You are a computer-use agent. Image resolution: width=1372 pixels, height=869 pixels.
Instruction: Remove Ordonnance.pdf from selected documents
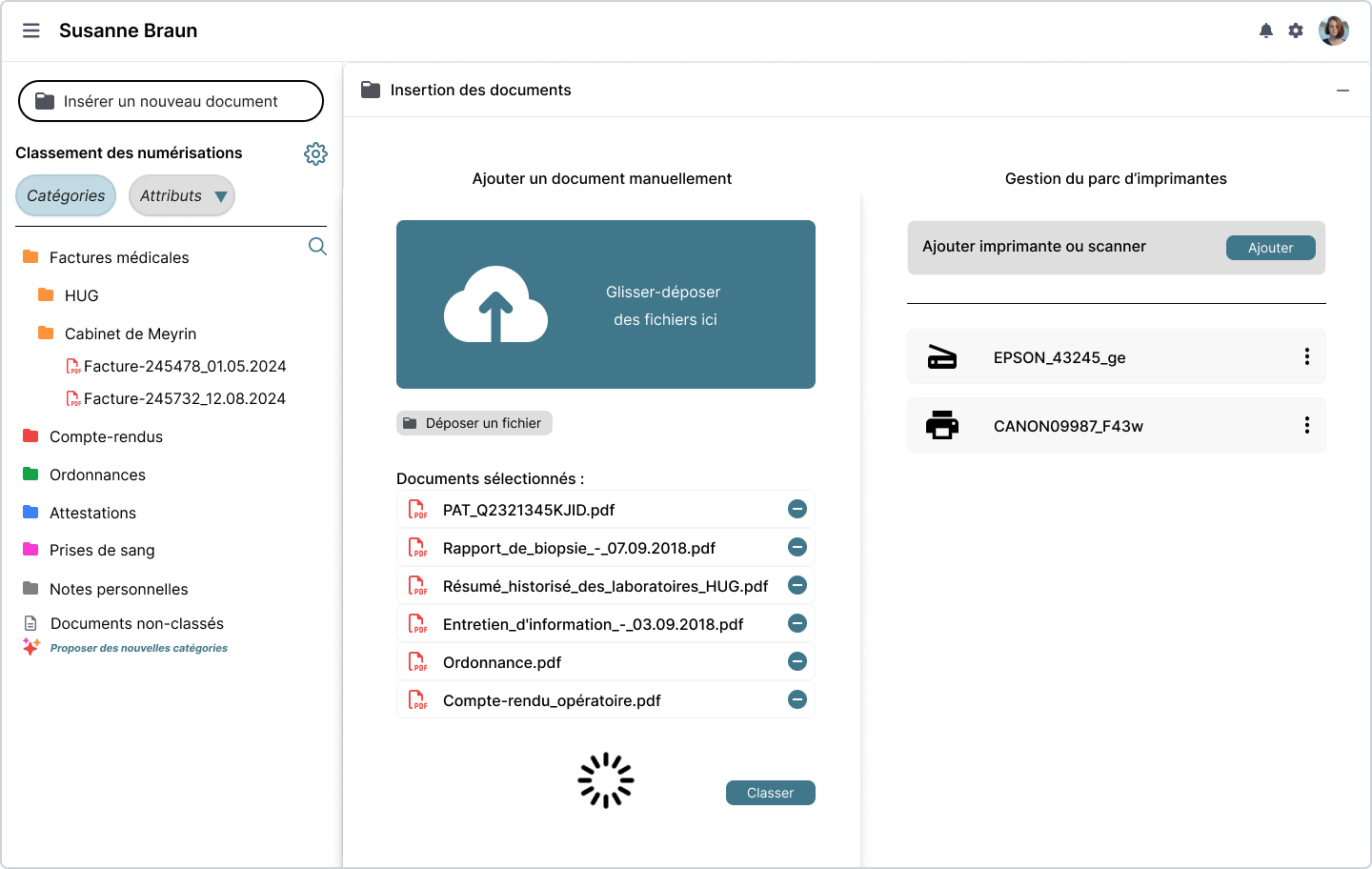point(797,662)
